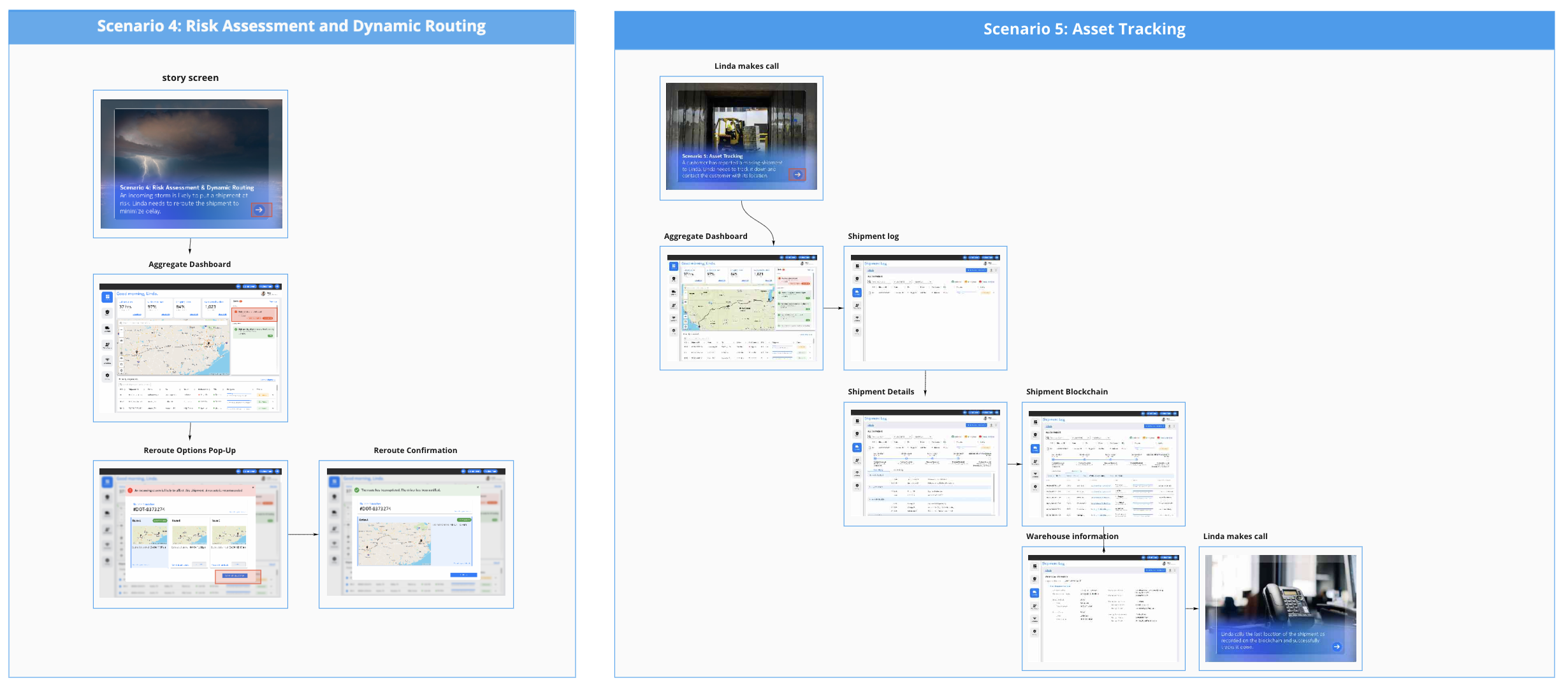
Task: Click red-outlined confirm button in Reroute Options Pop-Up
Action: [238, 576]
